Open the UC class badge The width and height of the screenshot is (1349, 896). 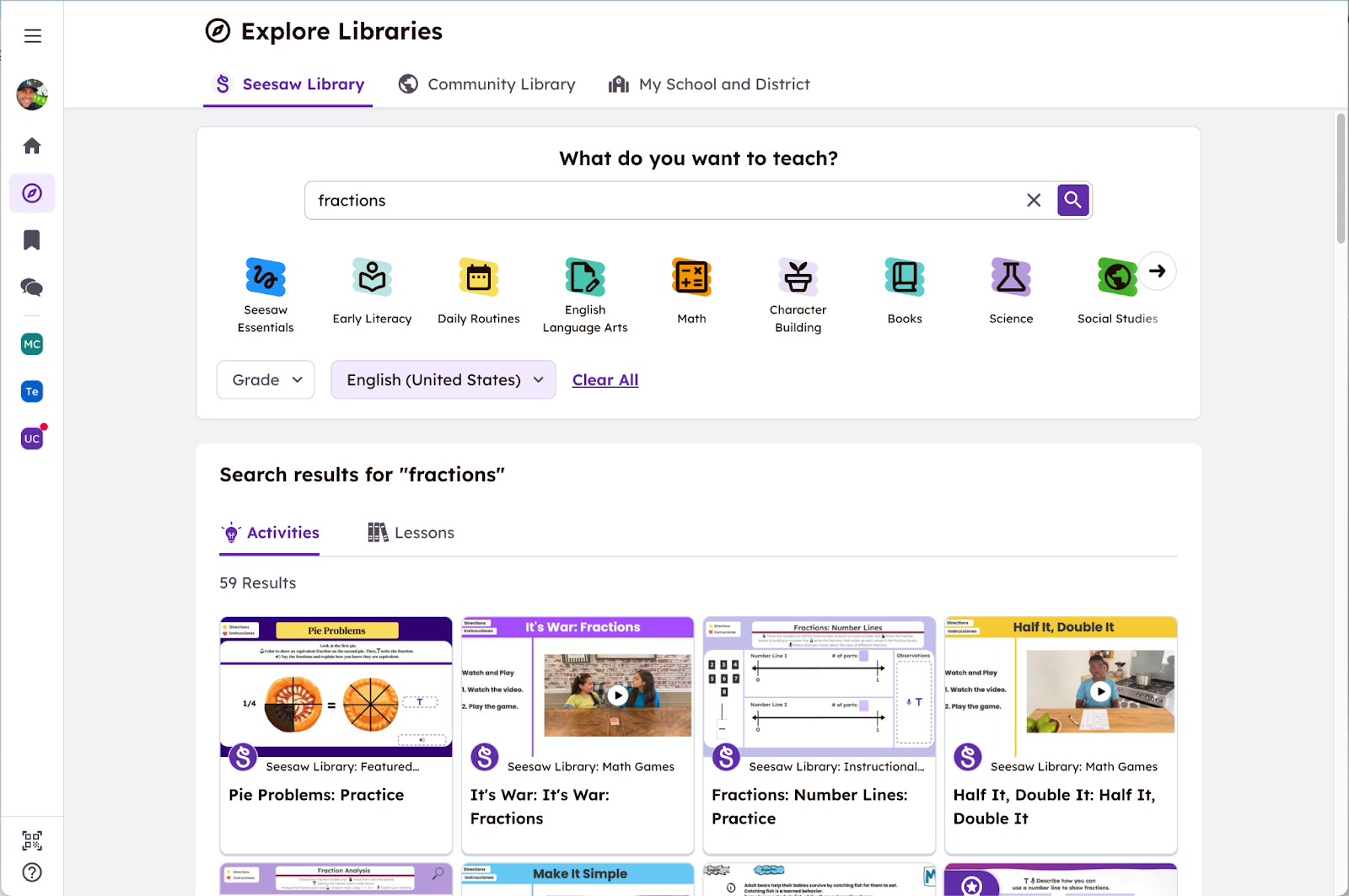coord(32,438)
